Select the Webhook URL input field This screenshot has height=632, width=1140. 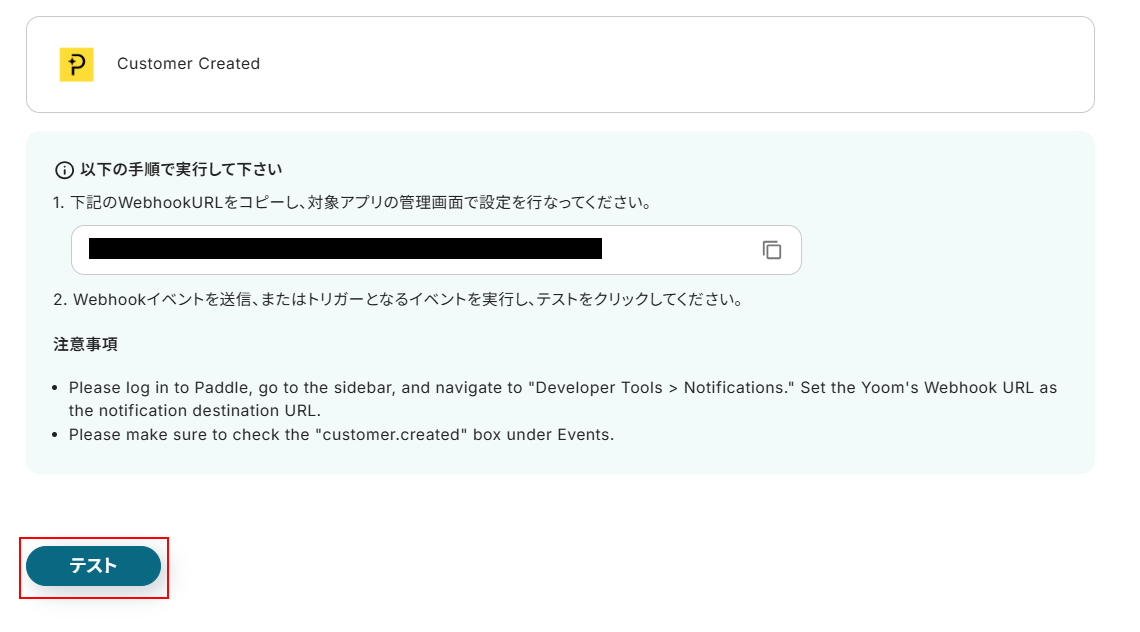coord(436,250)
